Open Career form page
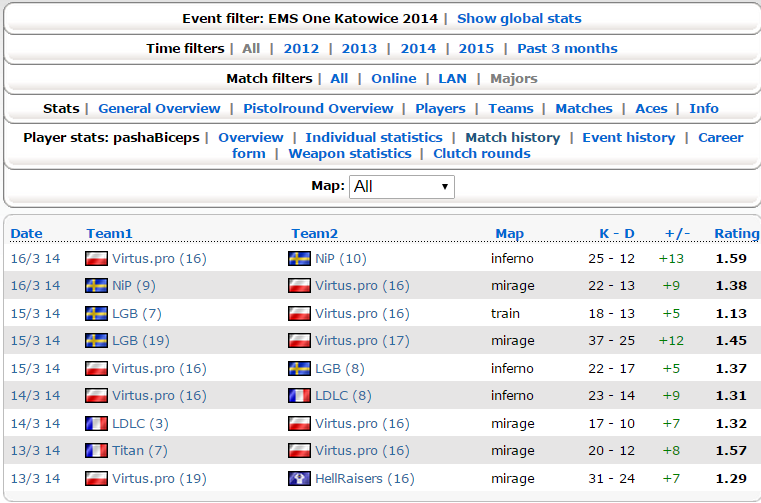 [x=721, y=137]
